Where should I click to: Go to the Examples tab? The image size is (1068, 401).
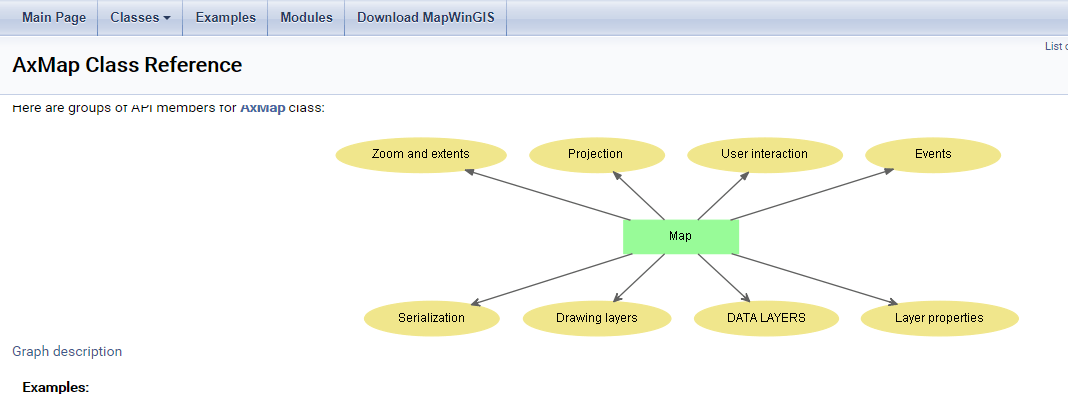tap(225, 18)
